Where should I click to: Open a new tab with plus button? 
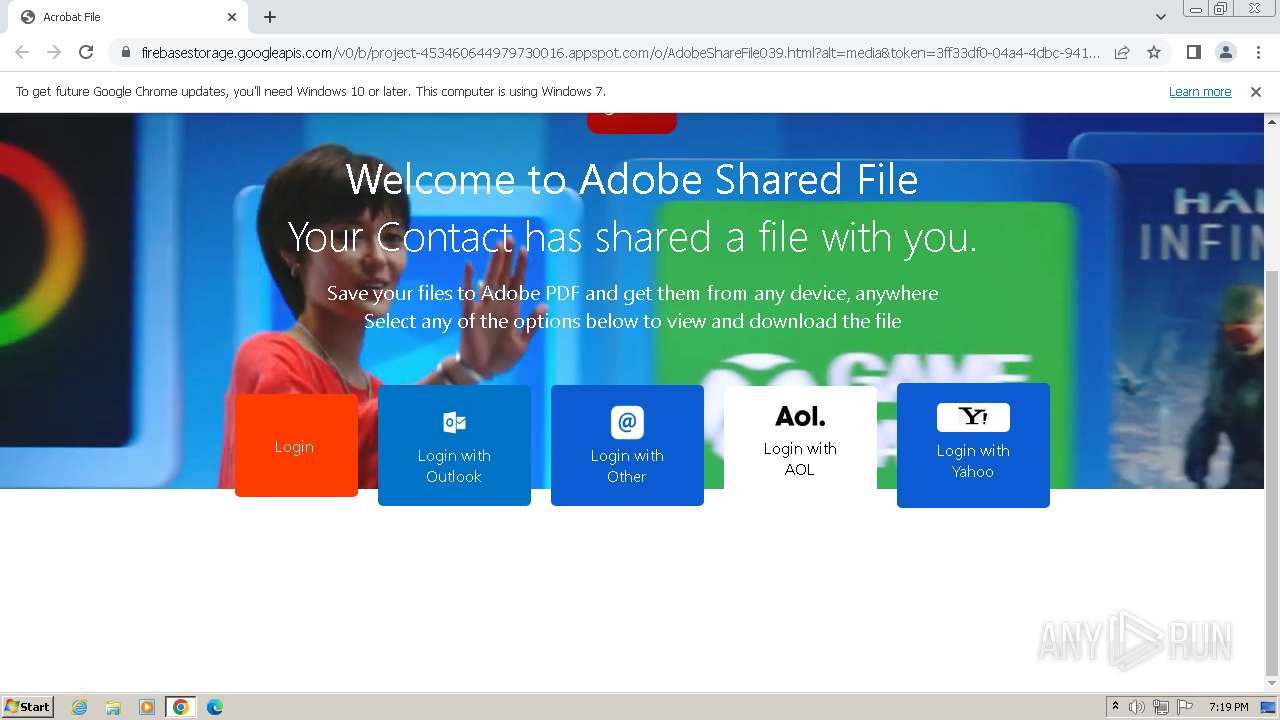point(270,17)
